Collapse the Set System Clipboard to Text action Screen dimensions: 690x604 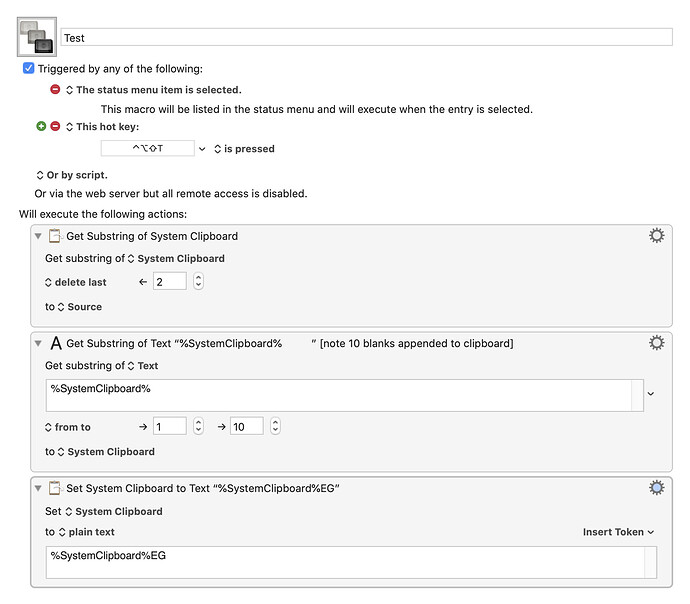coord(39,489)
